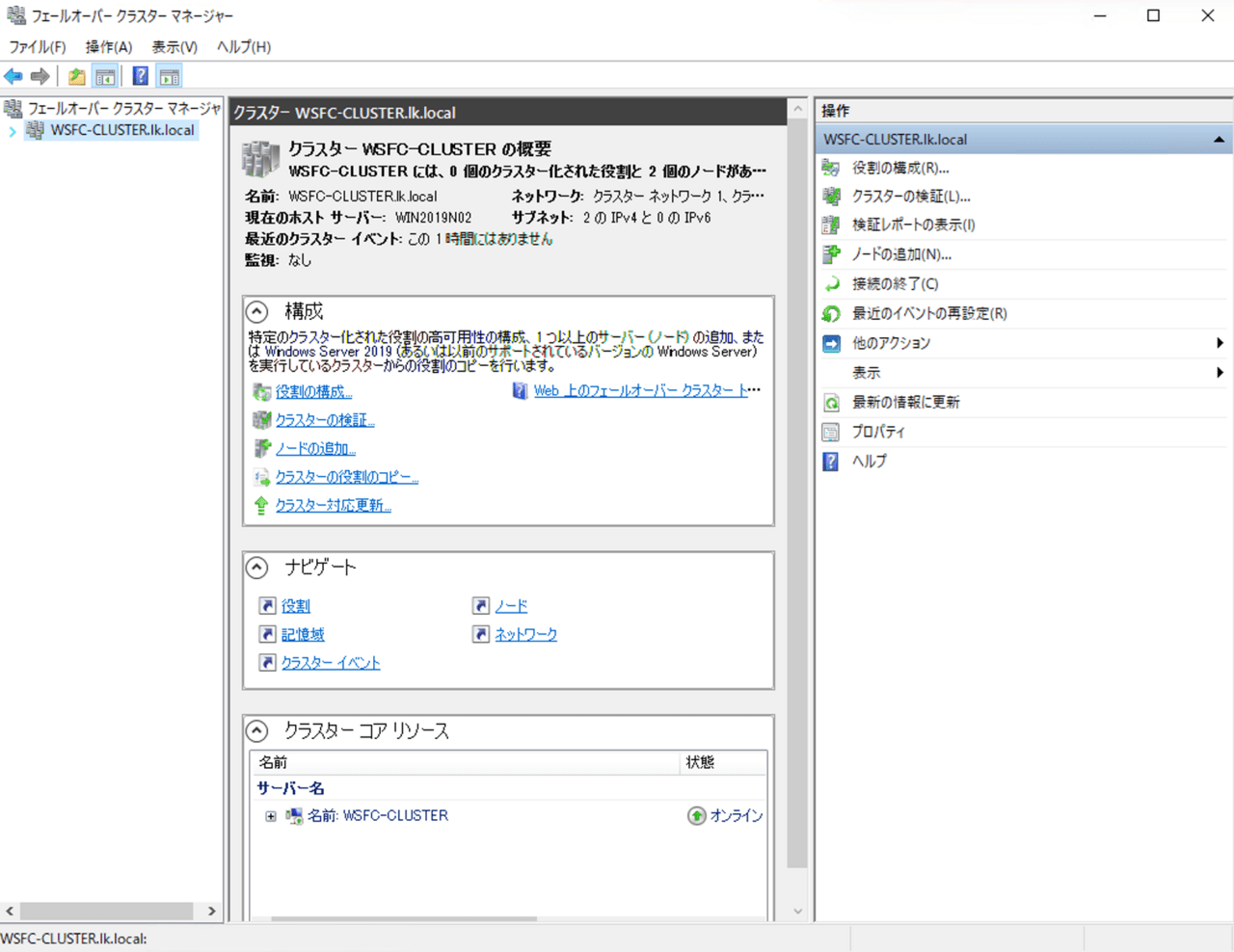Viewport: 1234px width, 952px height.
Task: Click the cluster icon beside WSFC-CLUSTER.lk.local in tree
Action: click(36, 130)
